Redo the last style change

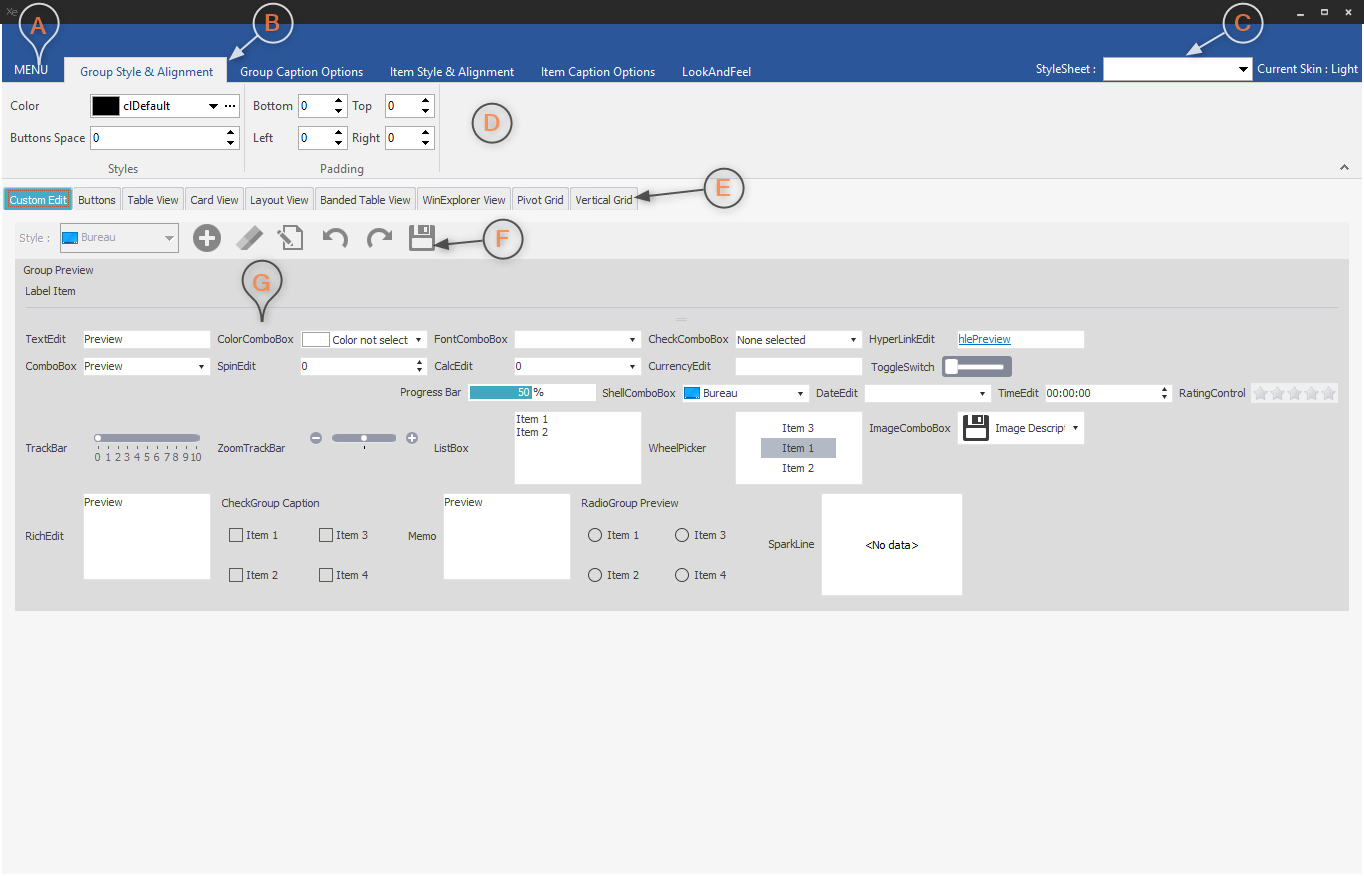pyautogui.click(x=379, y=238)
